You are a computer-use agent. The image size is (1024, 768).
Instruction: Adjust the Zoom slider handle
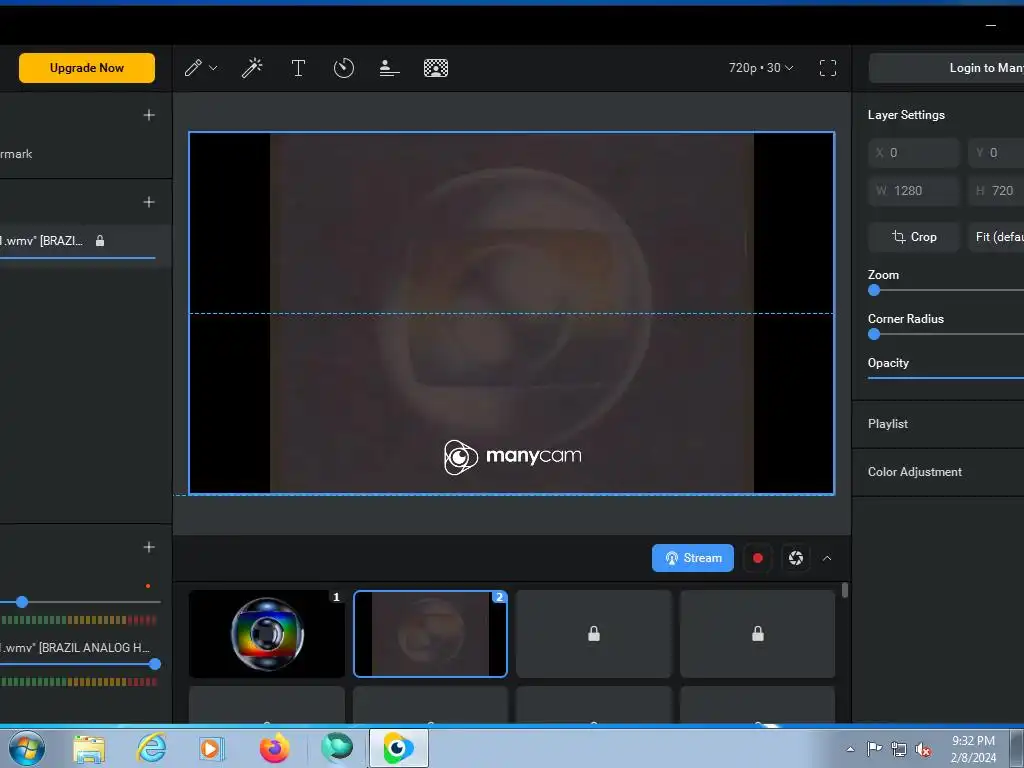[x=874, y=291]
